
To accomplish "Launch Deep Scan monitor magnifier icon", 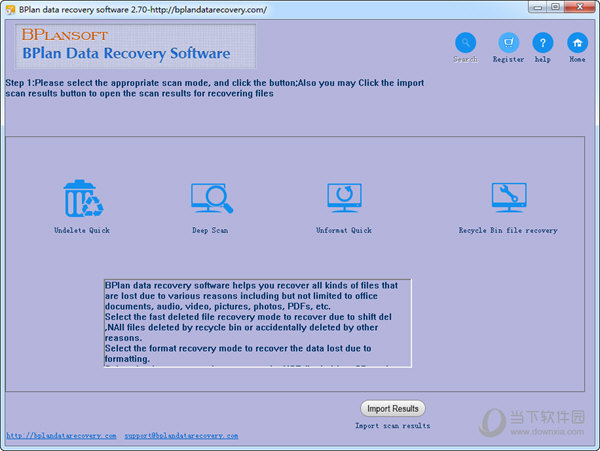I will pos(212,198).
